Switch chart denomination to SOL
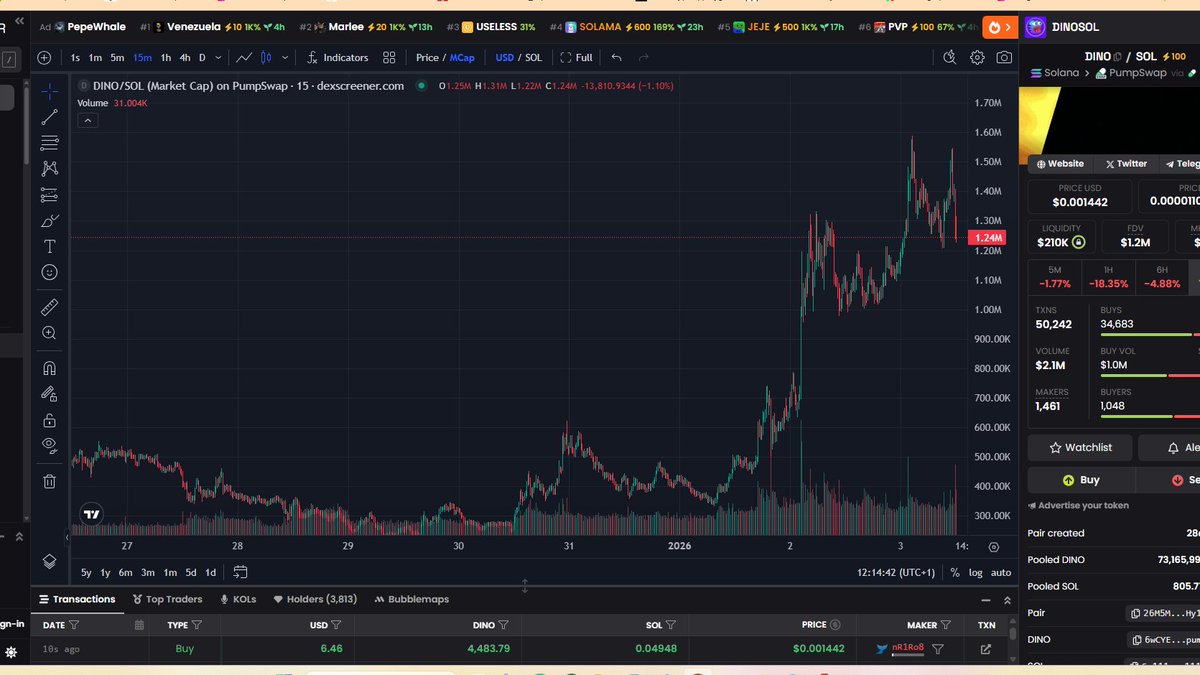Screen dimensions: 1200x675 click(534, 58)
